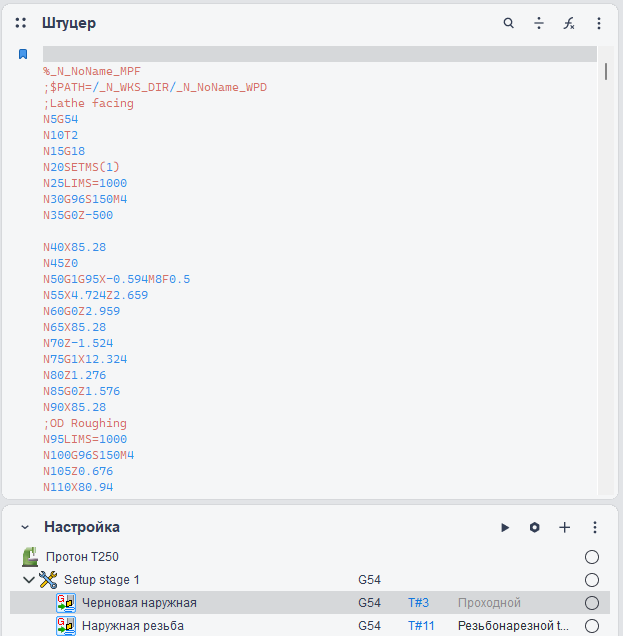The height and width of the screenshot is (636, 623).
Task: Open the settings gear in Настройка panel
Action: pos(535,527)
